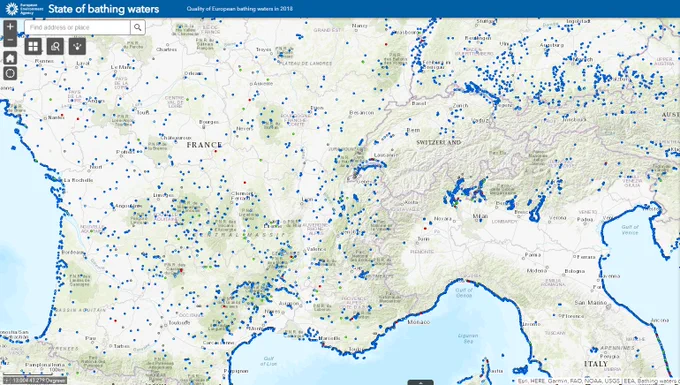Click the Verona city label

point(557,218)
